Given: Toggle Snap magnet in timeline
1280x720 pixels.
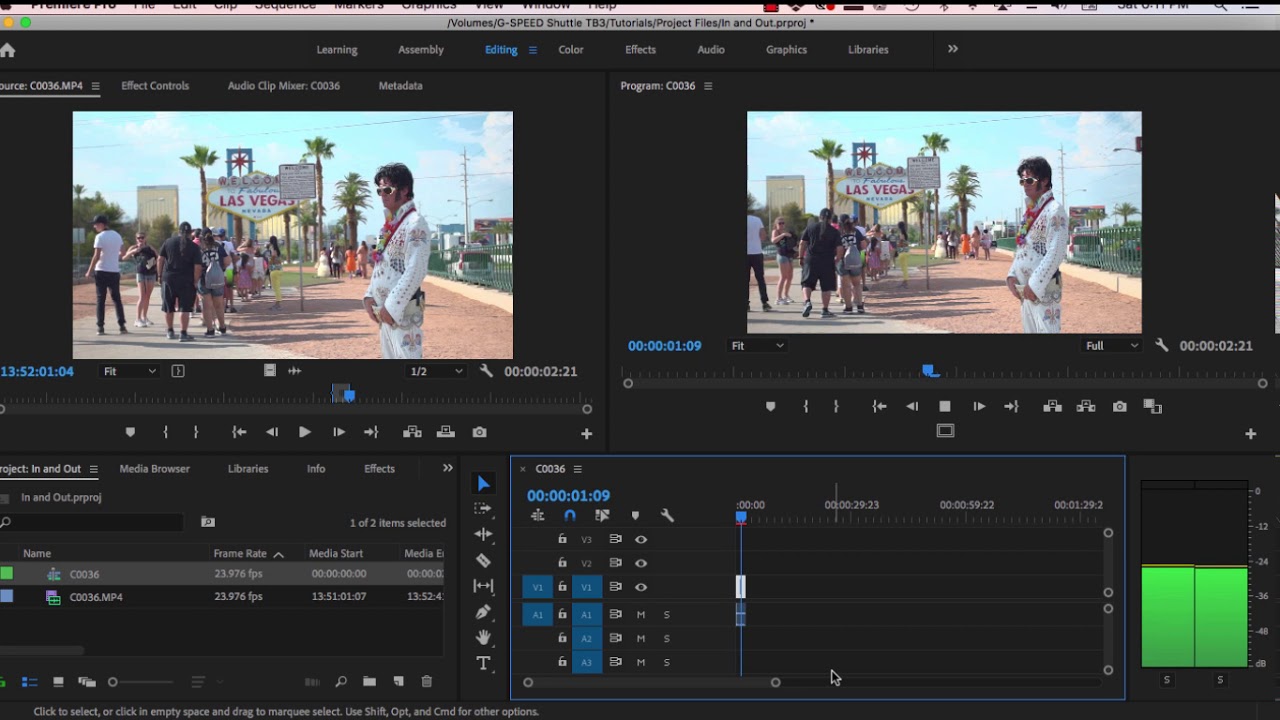Looking at the screenshot, I should (x=570, y=516).
